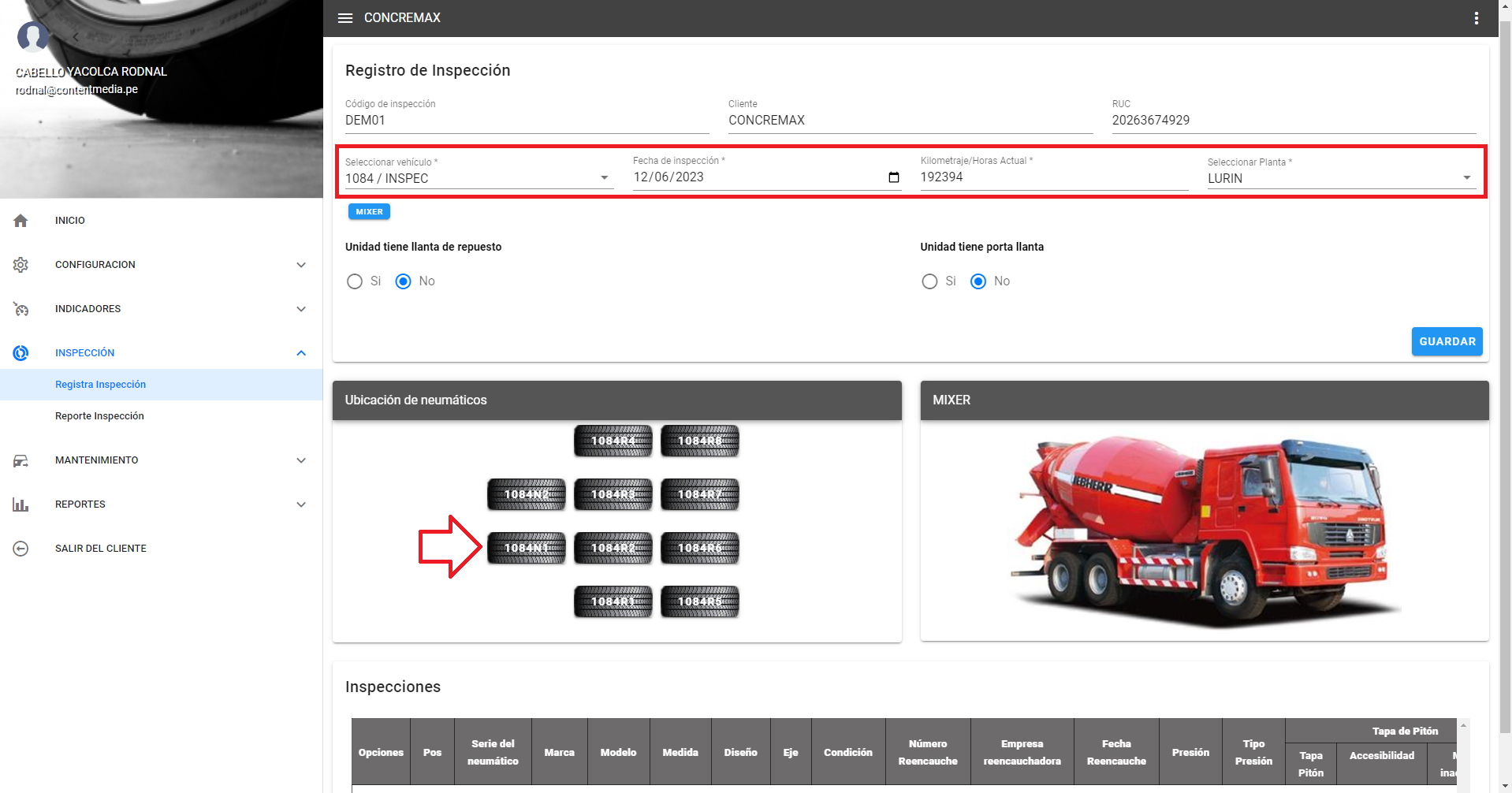Click the calendar icon in inspection date
This screenshot has width=1512, height=793.
pyautogui.click(x=893, y=177)
